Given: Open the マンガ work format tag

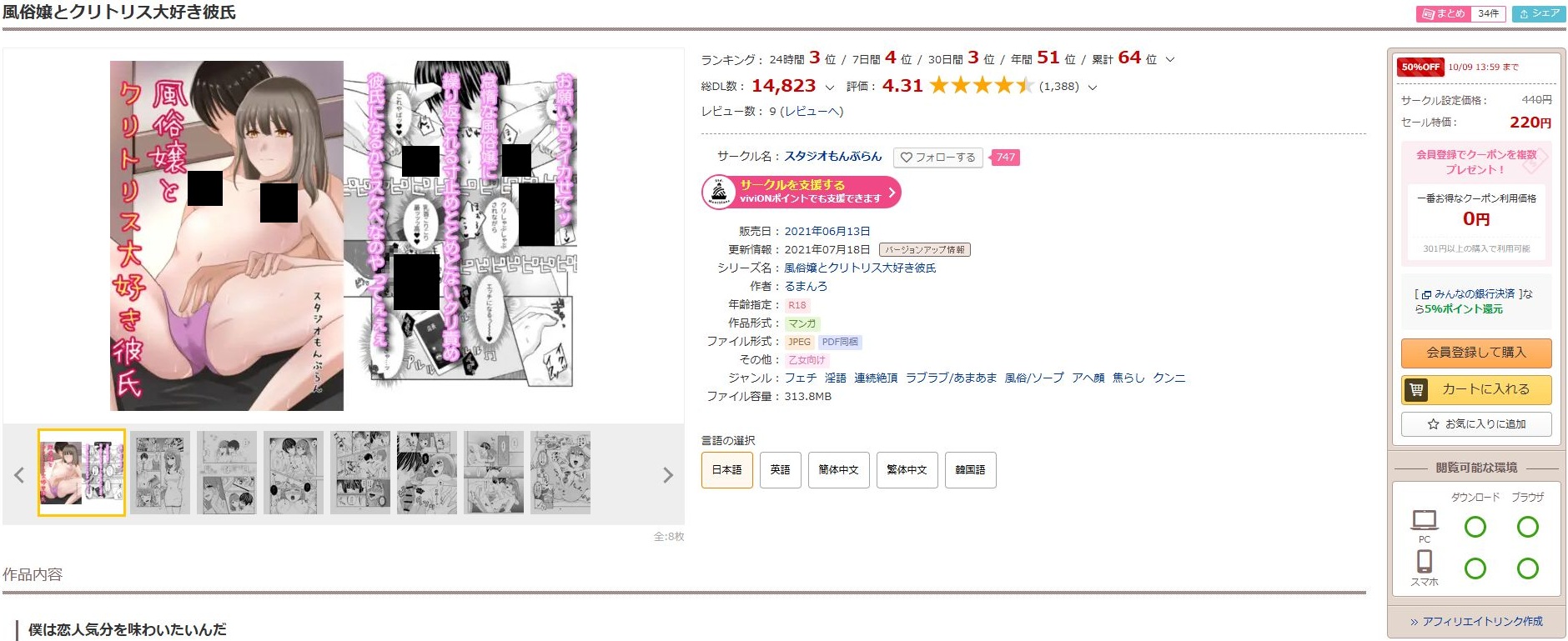Looking at the screenshot, I should (802, 323).
